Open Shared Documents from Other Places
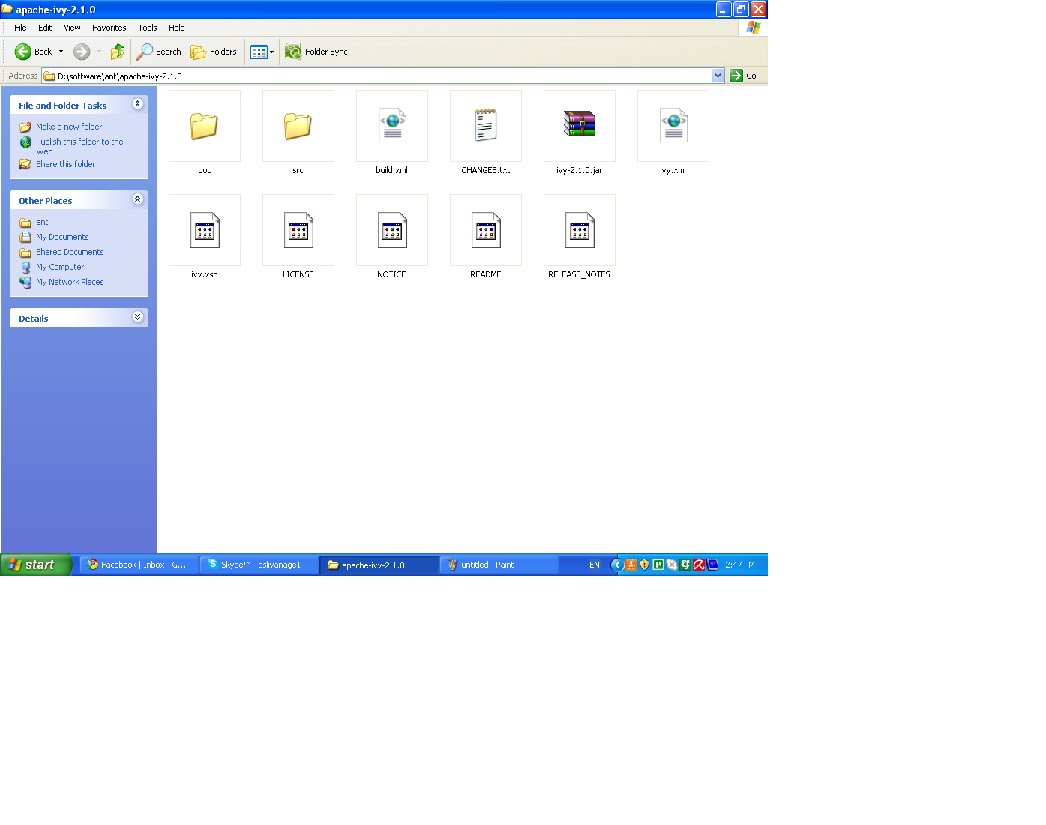1046x825 pixels. coord(69,252)
